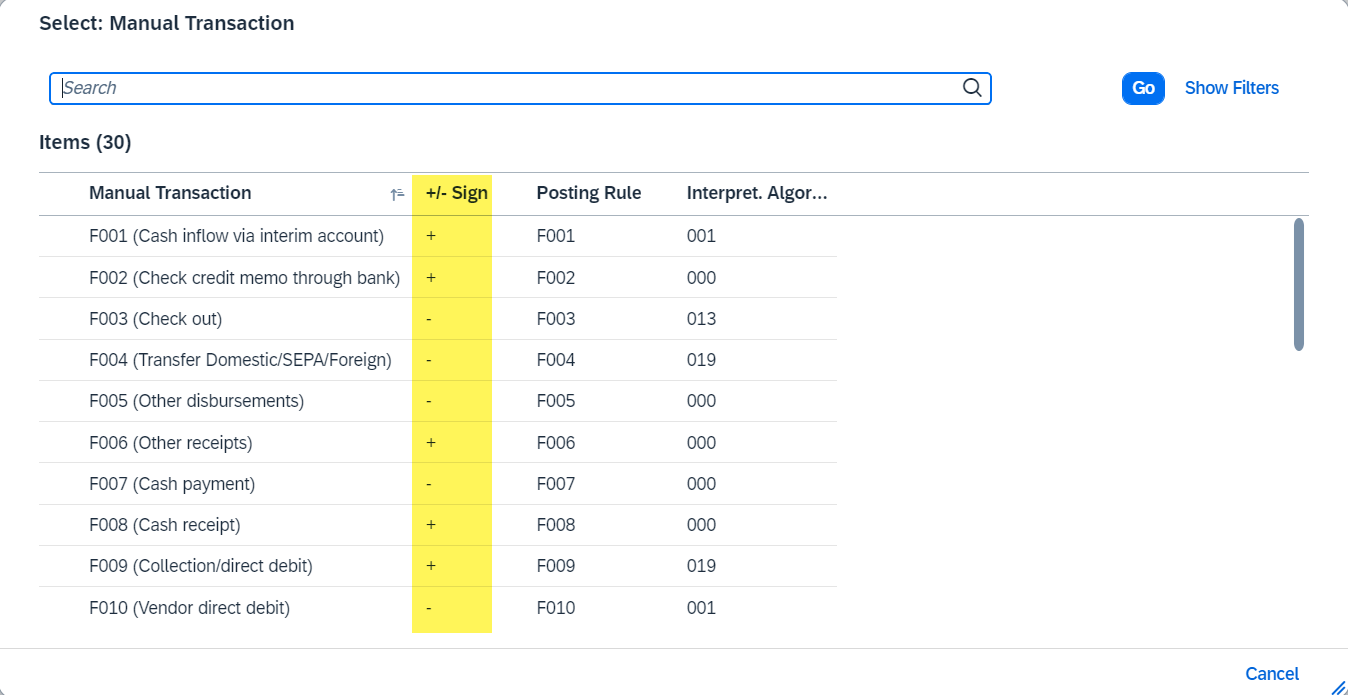Open Show Filters link
This screenshot has height=695, width=1348.
[1231, 88]
